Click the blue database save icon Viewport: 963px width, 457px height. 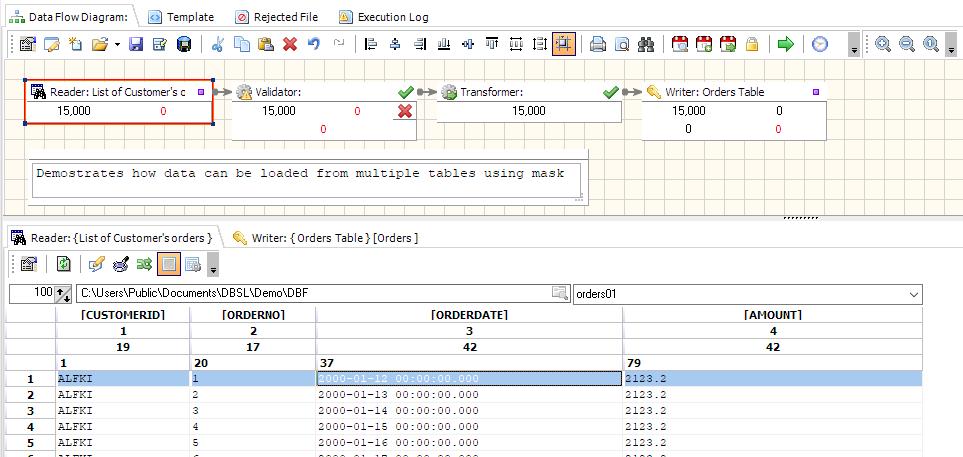[184, 44]
